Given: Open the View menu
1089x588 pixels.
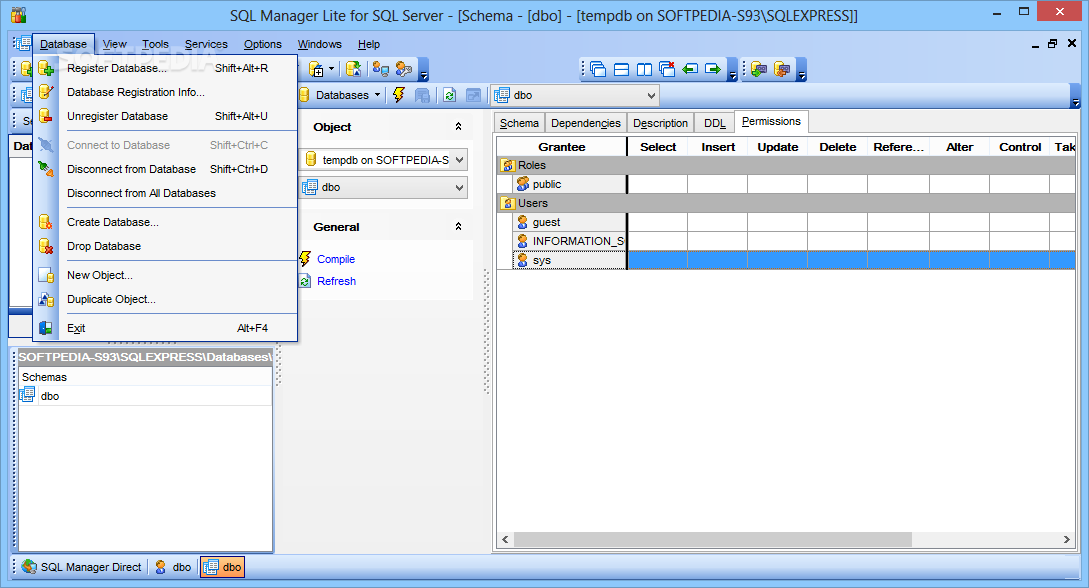Looking at the screenshot, I should (115, 44).
